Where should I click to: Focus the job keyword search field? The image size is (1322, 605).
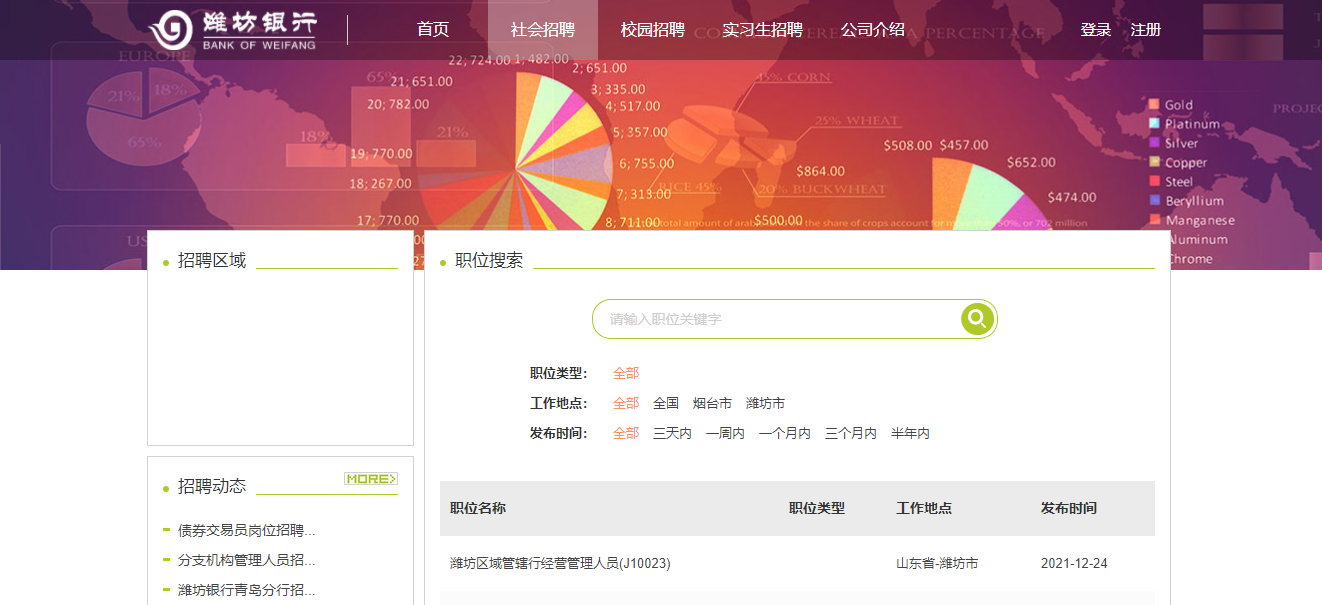point(775,319)
